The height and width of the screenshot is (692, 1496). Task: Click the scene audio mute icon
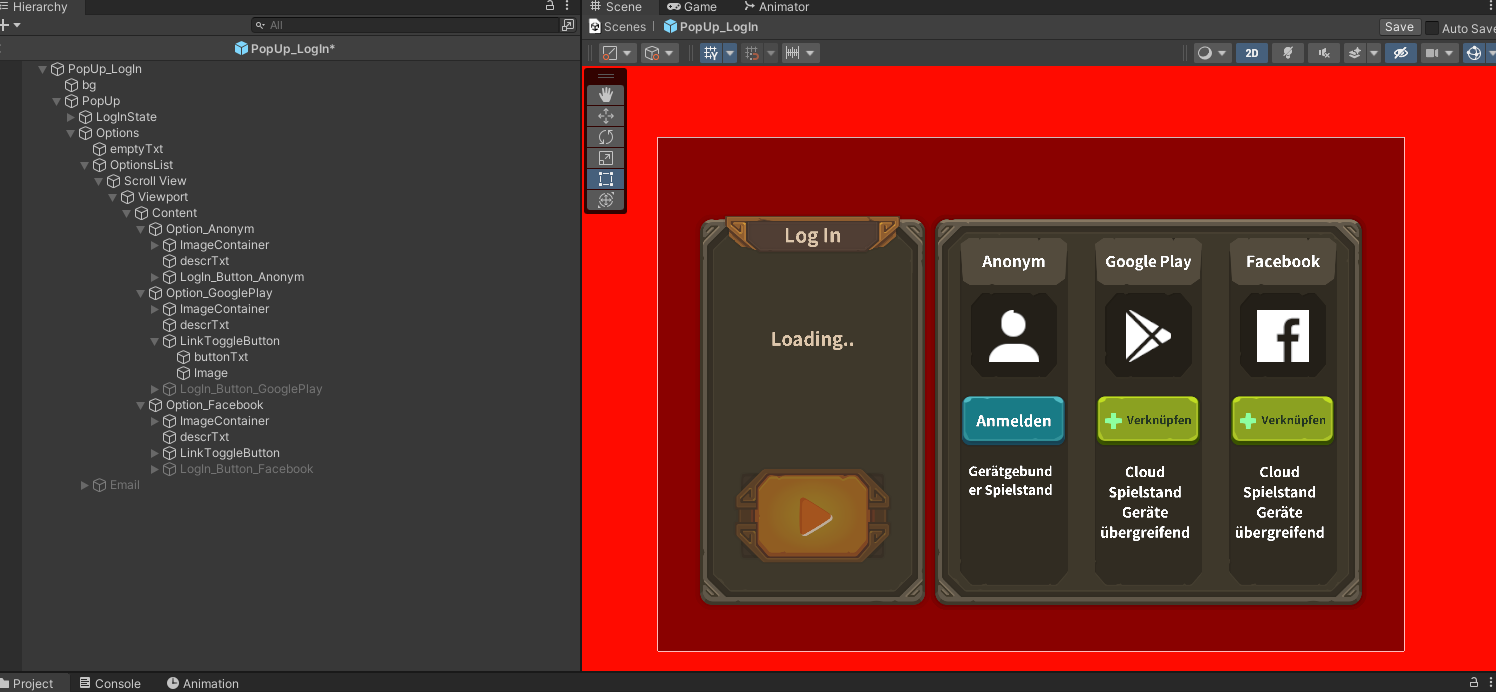[x=1324, y=53]
